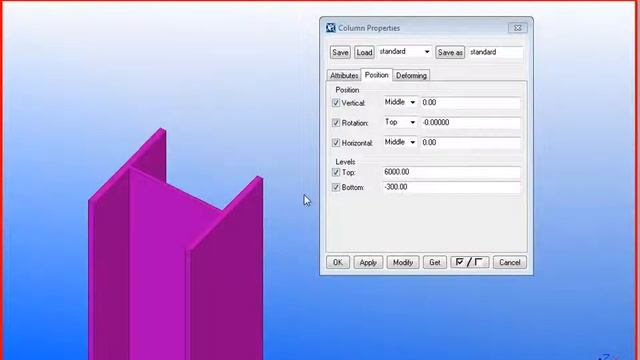Click the Modify button
Image resolution: width=640 pixels, height=360 pixels.
point(402,262)
